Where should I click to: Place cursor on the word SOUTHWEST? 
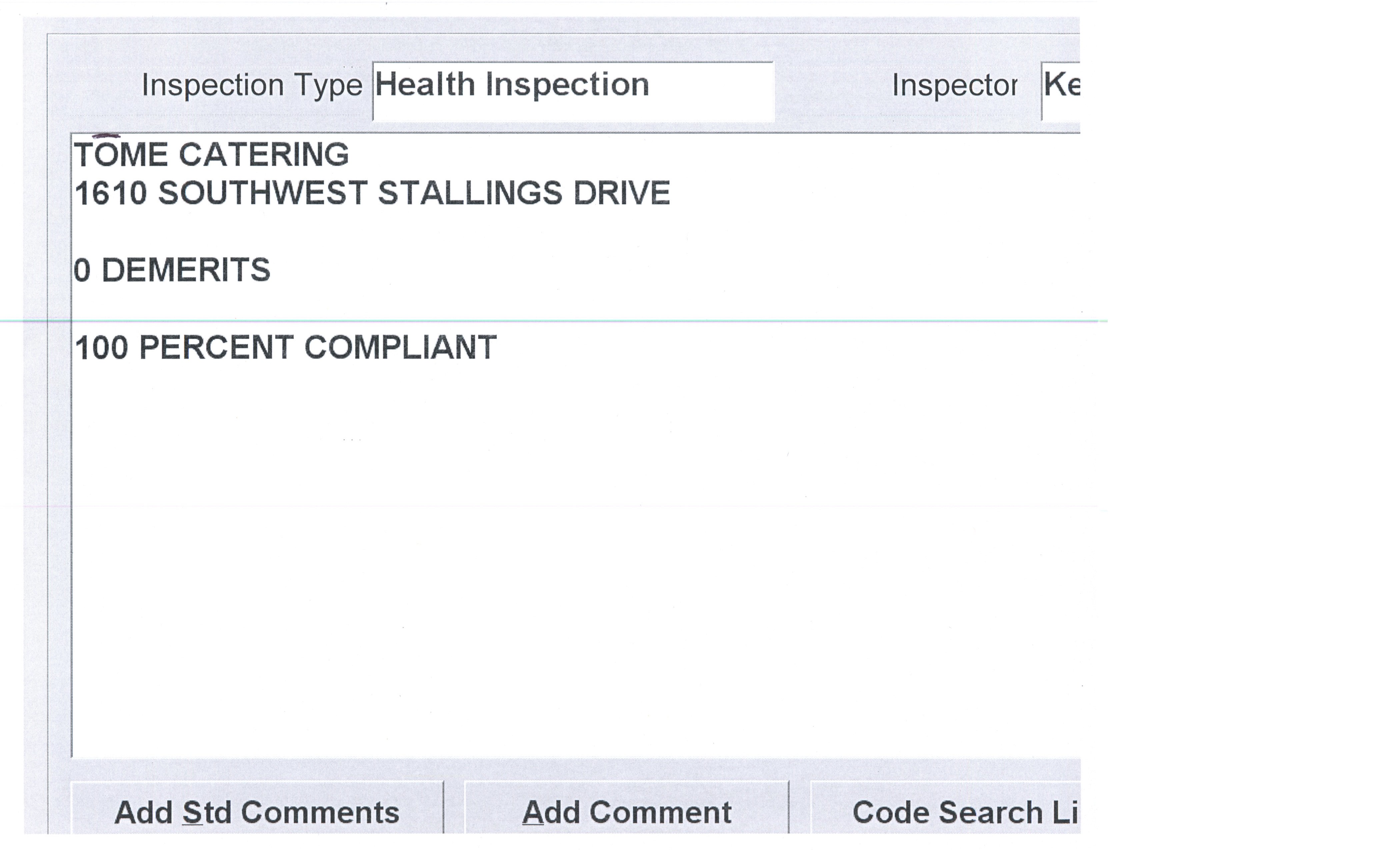tap(263, 193)
